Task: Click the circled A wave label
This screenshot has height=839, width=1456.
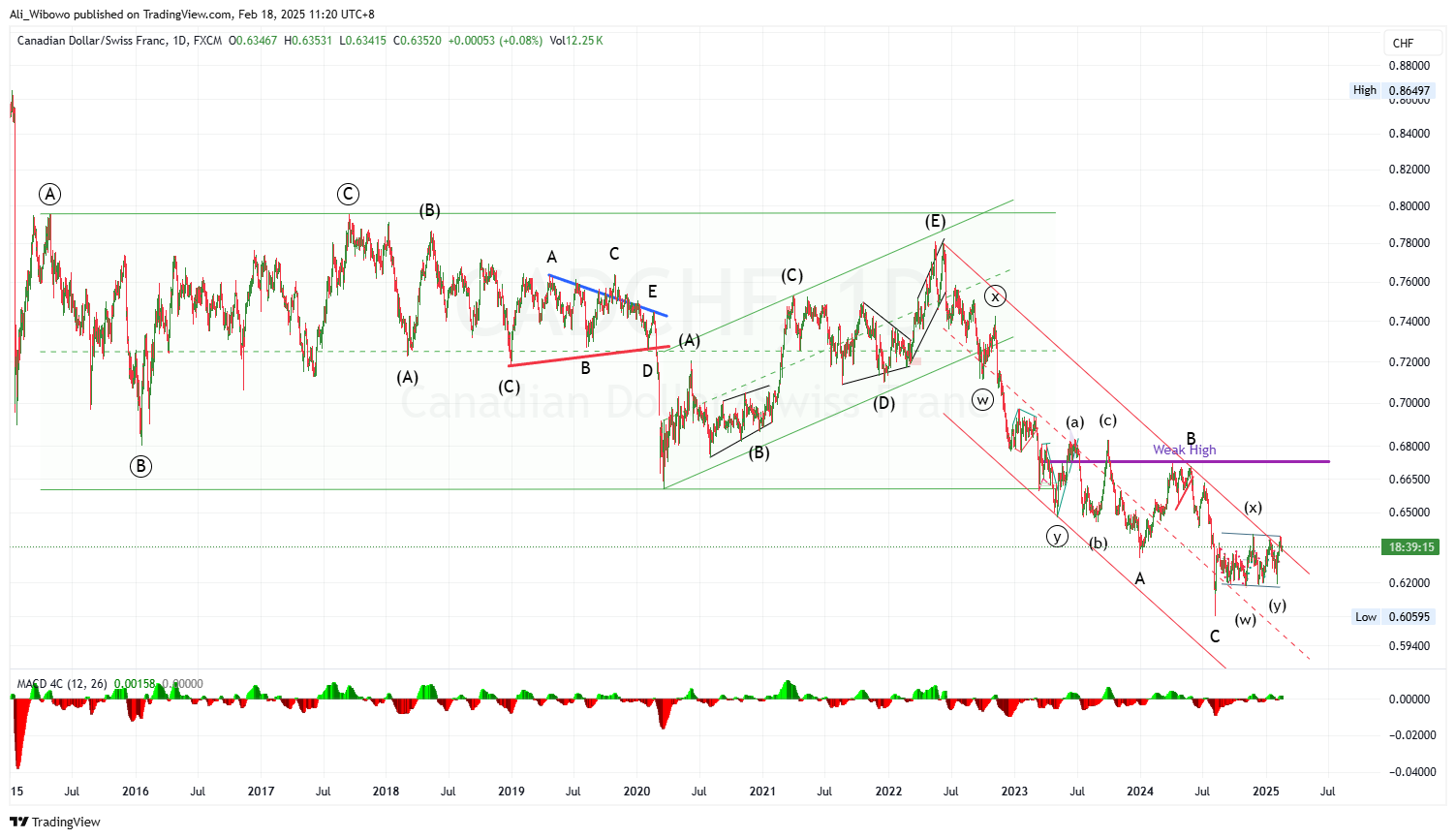Action: coord(49,194)
